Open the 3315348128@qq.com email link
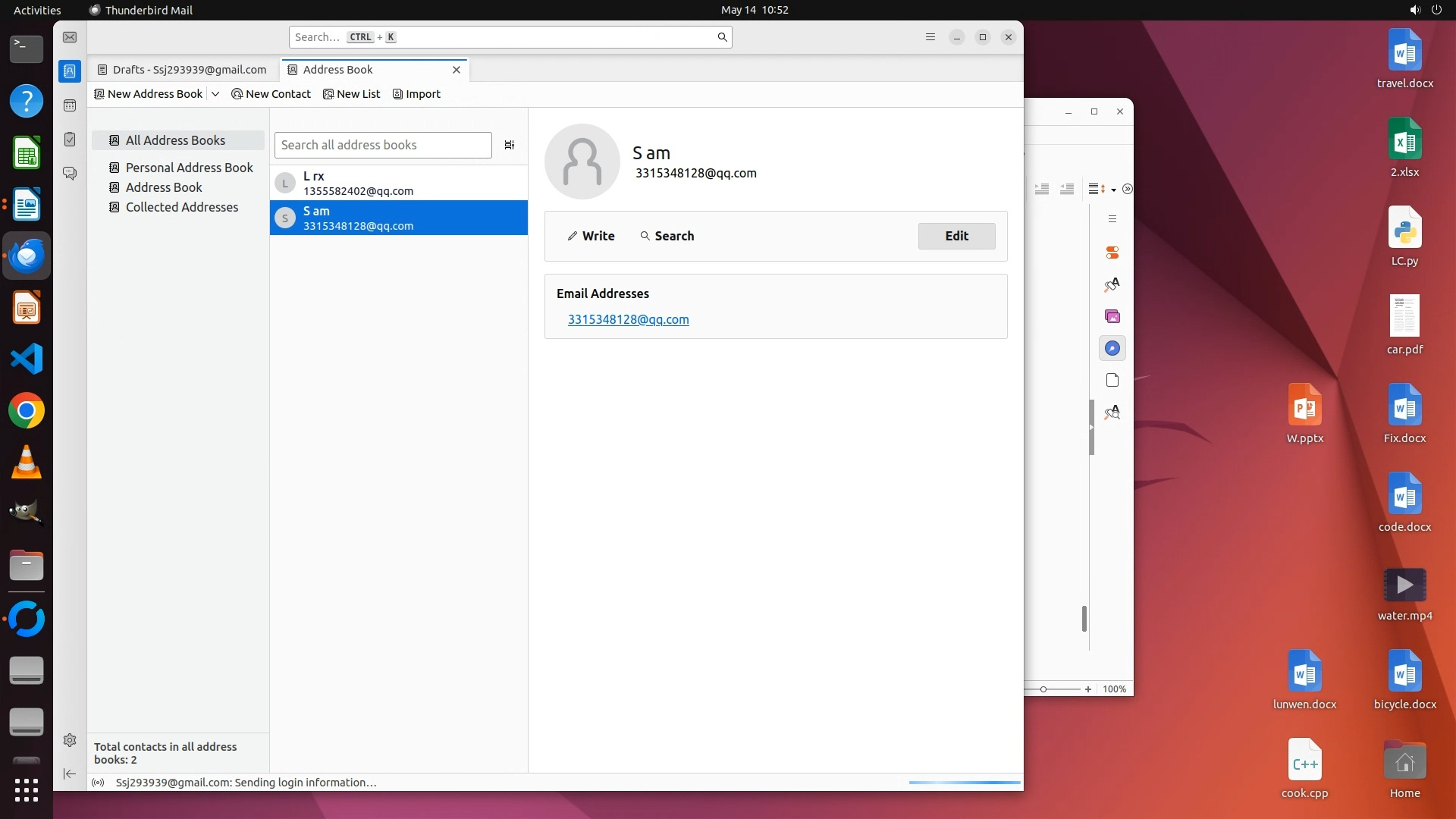 click(x=628, y=319)
